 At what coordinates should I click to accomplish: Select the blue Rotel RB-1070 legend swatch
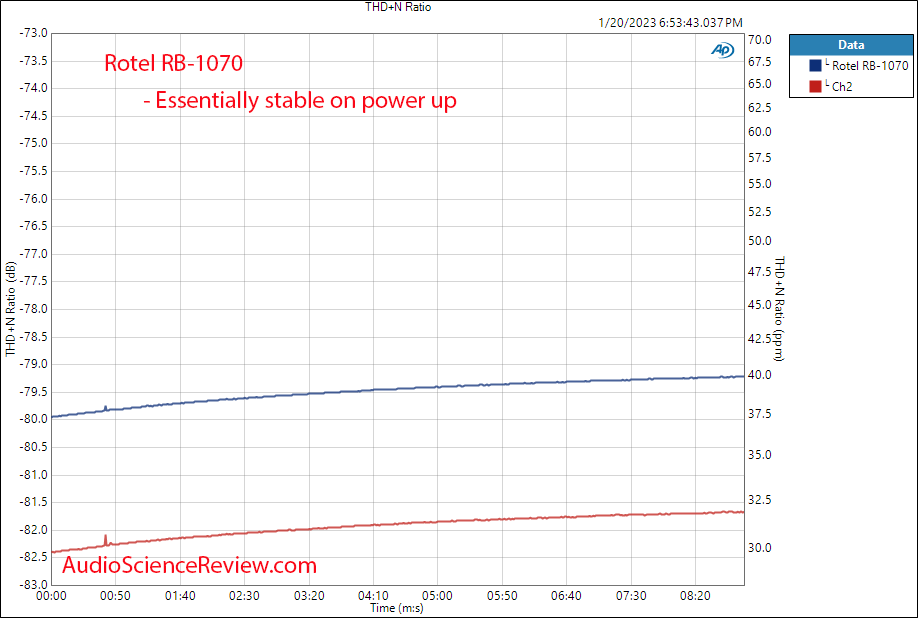pyautogui.click(x=816, y=66)
